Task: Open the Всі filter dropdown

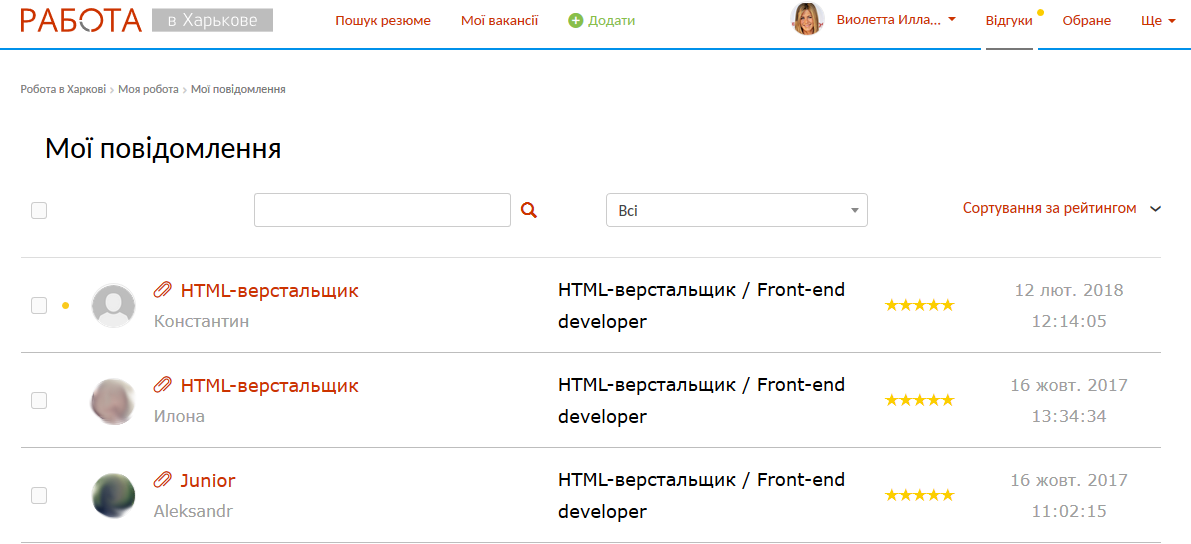Action: tap(736, 210)
